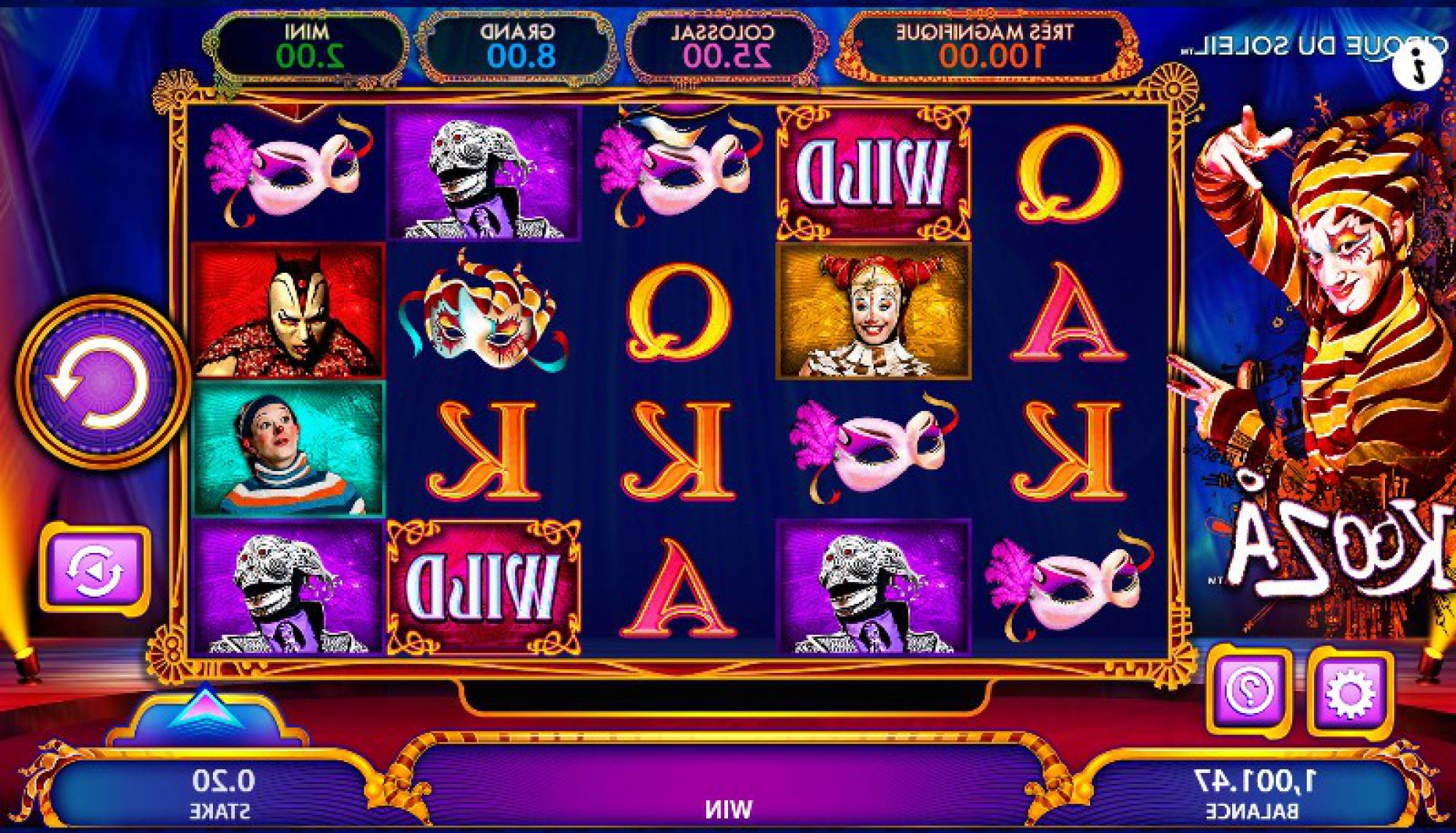
Task: Select the Mini 2.00 jackpot
Action: pyautogui.click(x=306, y=45)
